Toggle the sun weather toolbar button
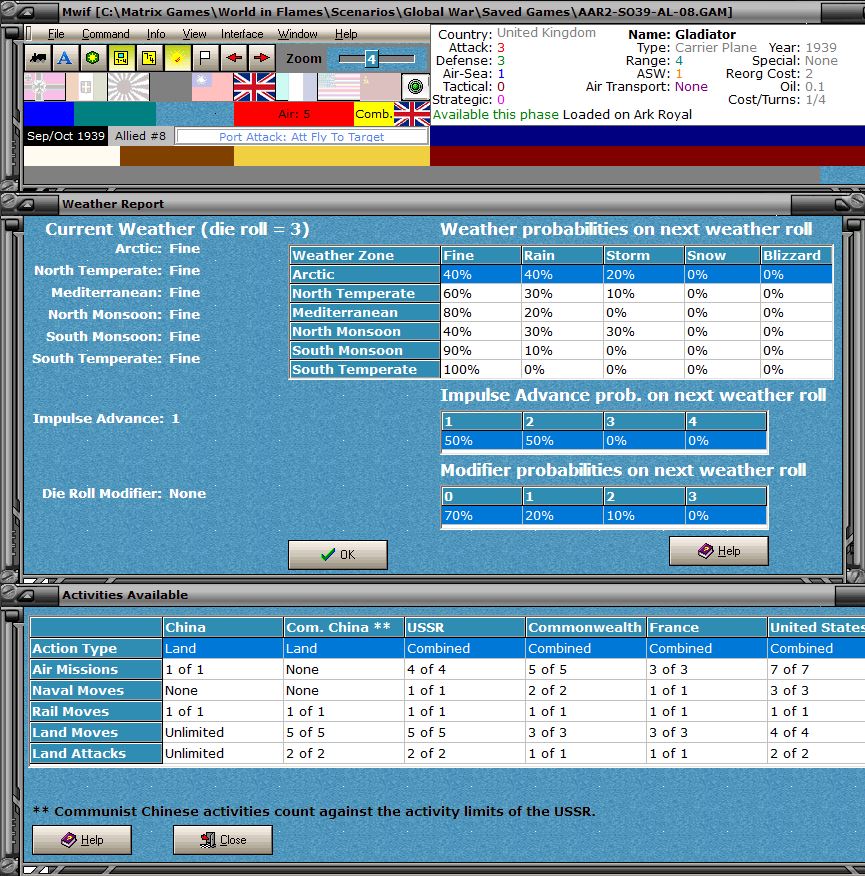865x876 pixels. tap(177, 58)
